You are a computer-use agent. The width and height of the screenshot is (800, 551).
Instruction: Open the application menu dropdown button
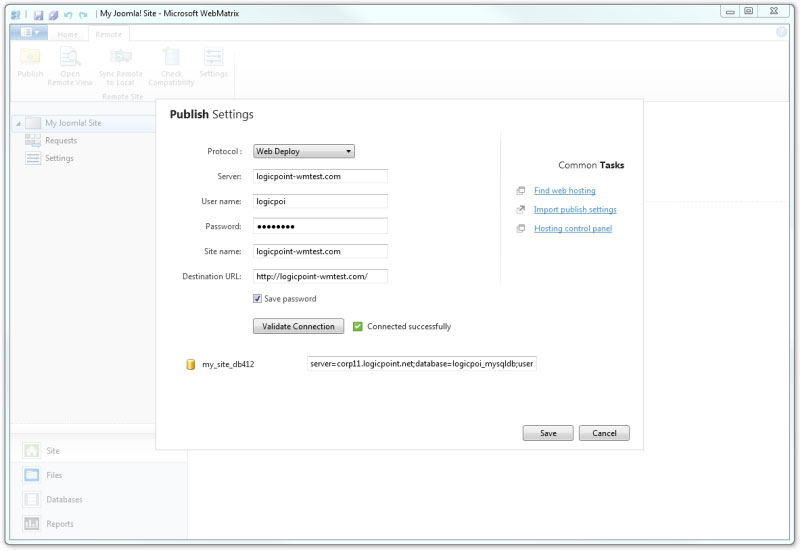30,33
